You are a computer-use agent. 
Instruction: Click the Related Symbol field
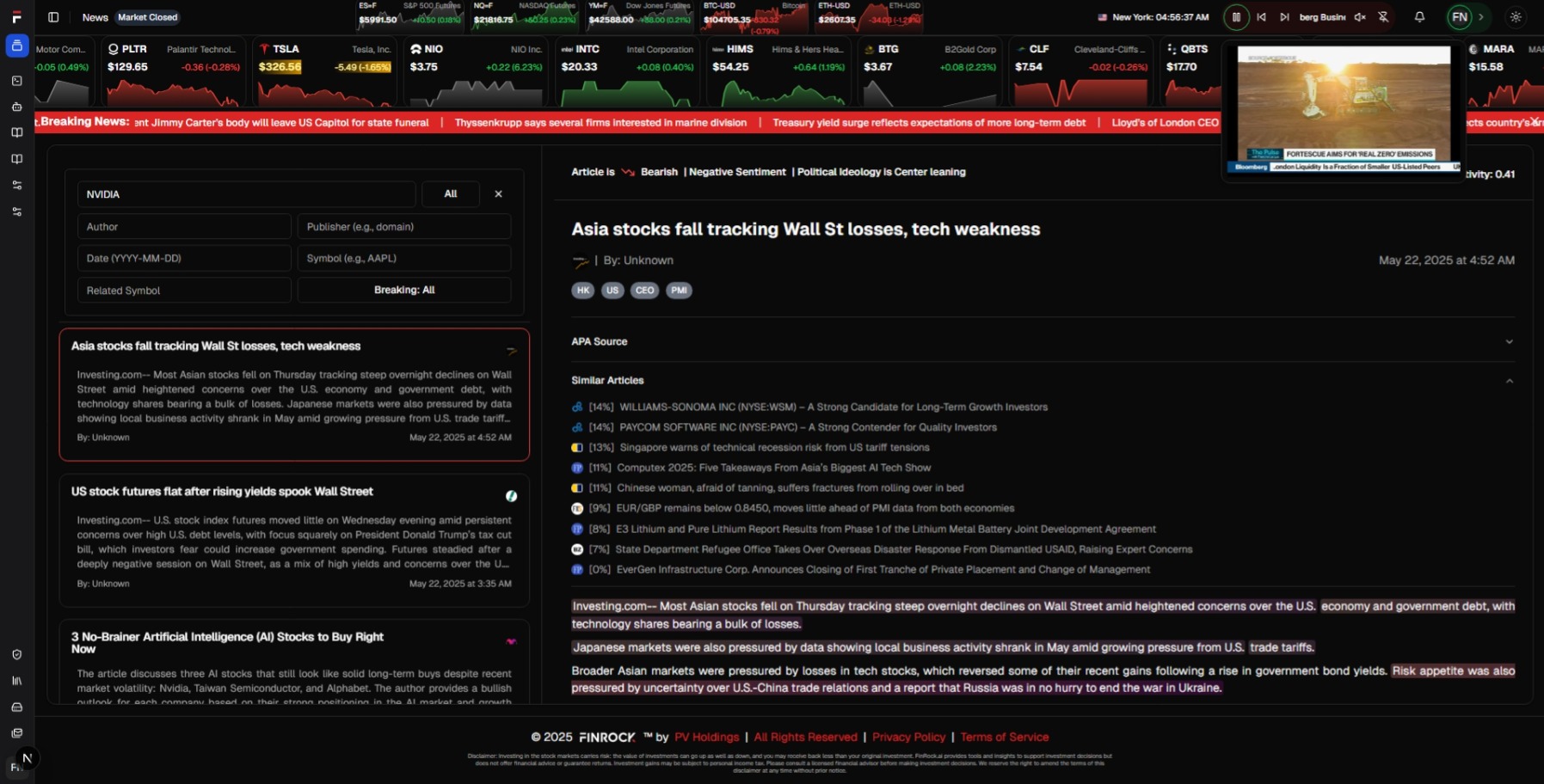click(x=184, y=291)
